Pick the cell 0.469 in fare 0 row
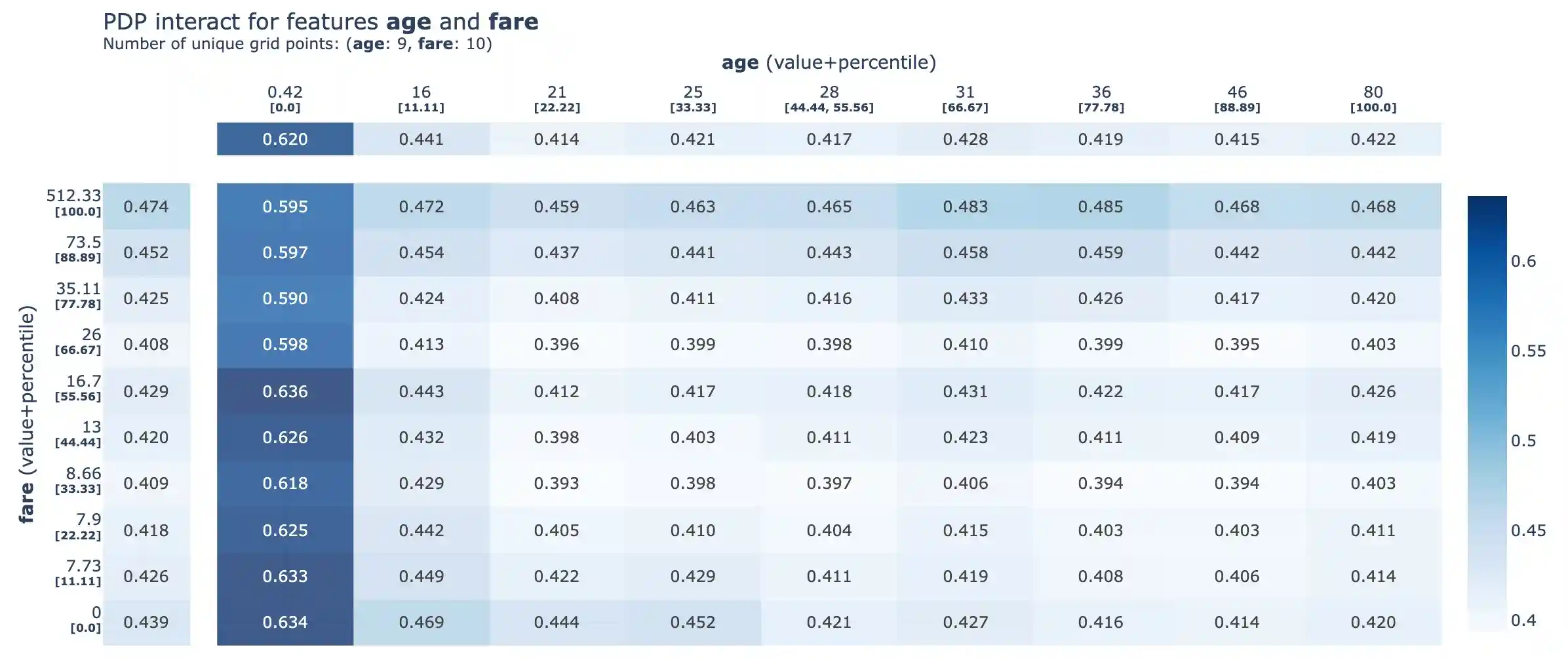 pos(421,622)
